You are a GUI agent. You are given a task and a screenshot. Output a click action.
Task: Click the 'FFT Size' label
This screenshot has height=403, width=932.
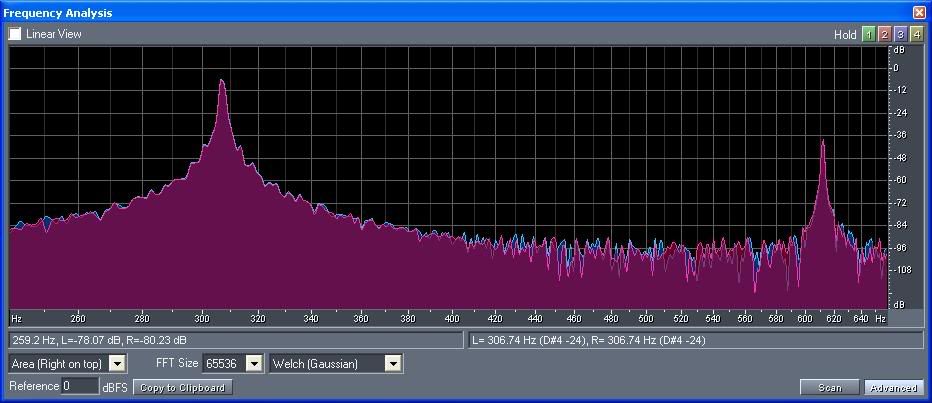[177, 363]
